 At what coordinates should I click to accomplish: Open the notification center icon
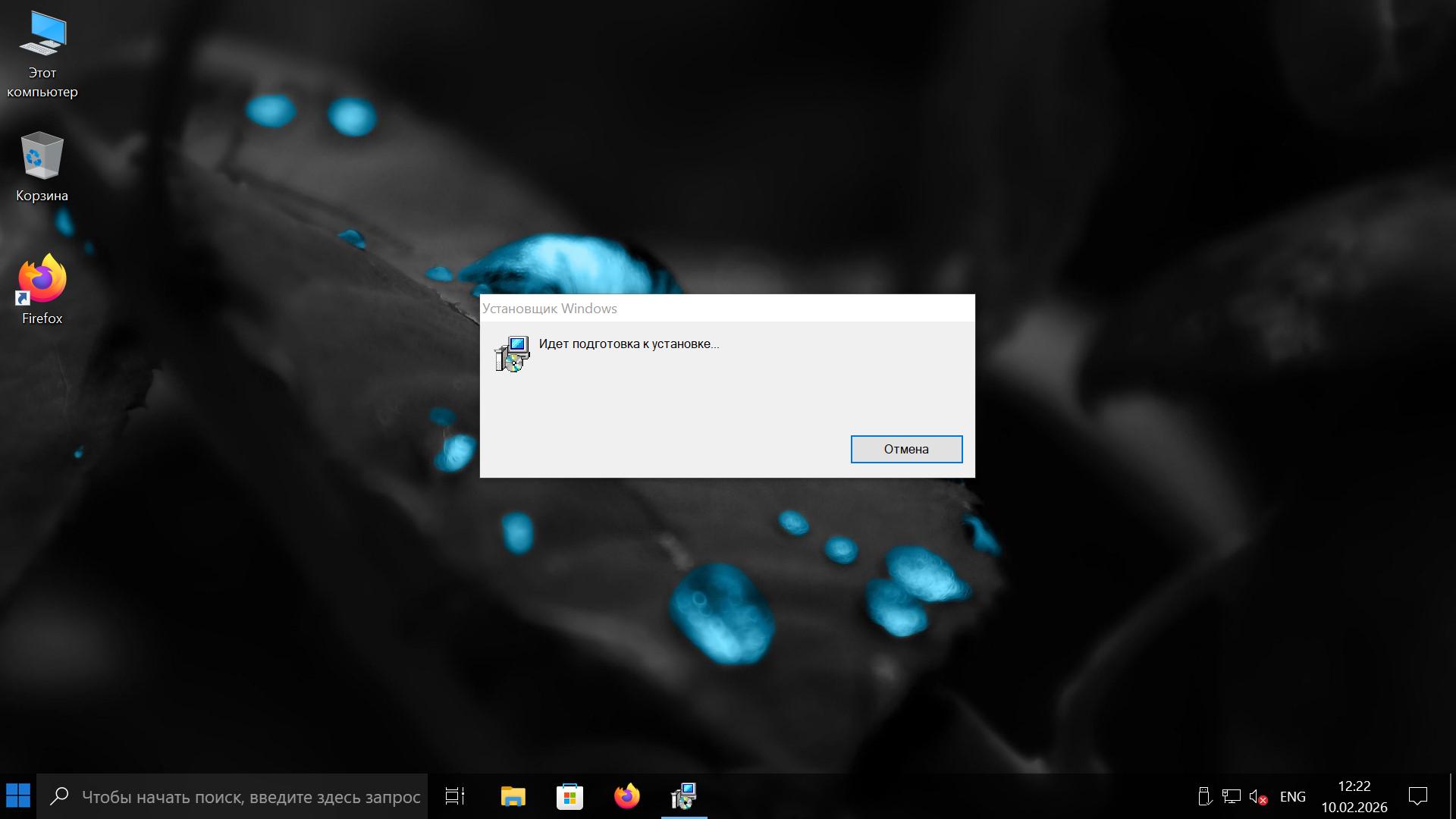click(x=1417, y=796)
